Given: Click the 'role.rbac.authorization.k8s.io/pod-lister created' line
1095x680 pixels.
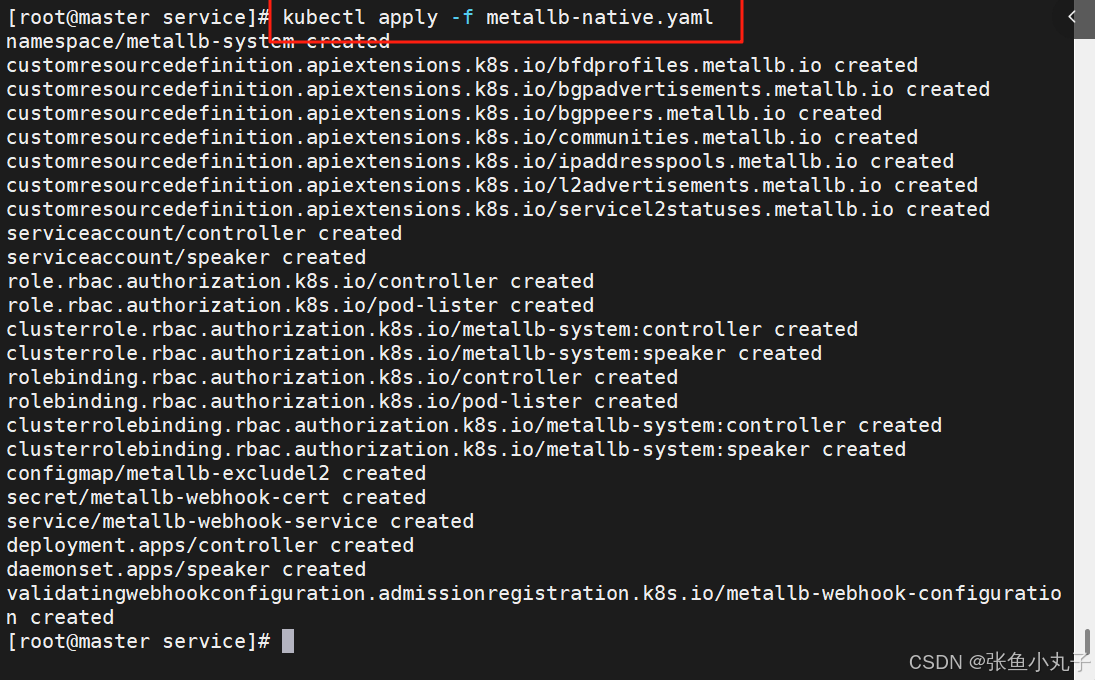Looking at the screenshot, I should click(x=300, y=305).
